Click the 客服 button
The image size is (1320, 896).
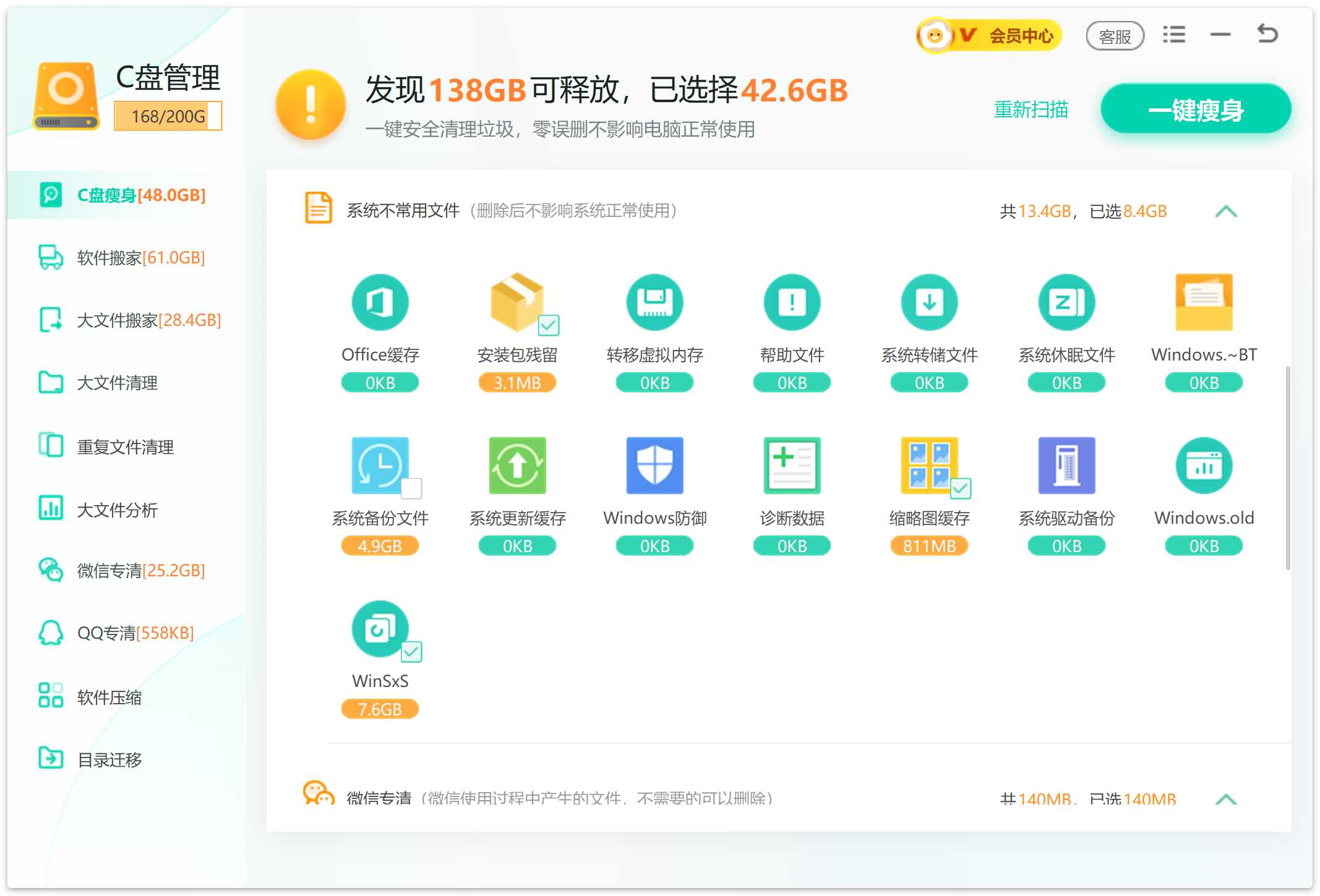(1115, 36)
